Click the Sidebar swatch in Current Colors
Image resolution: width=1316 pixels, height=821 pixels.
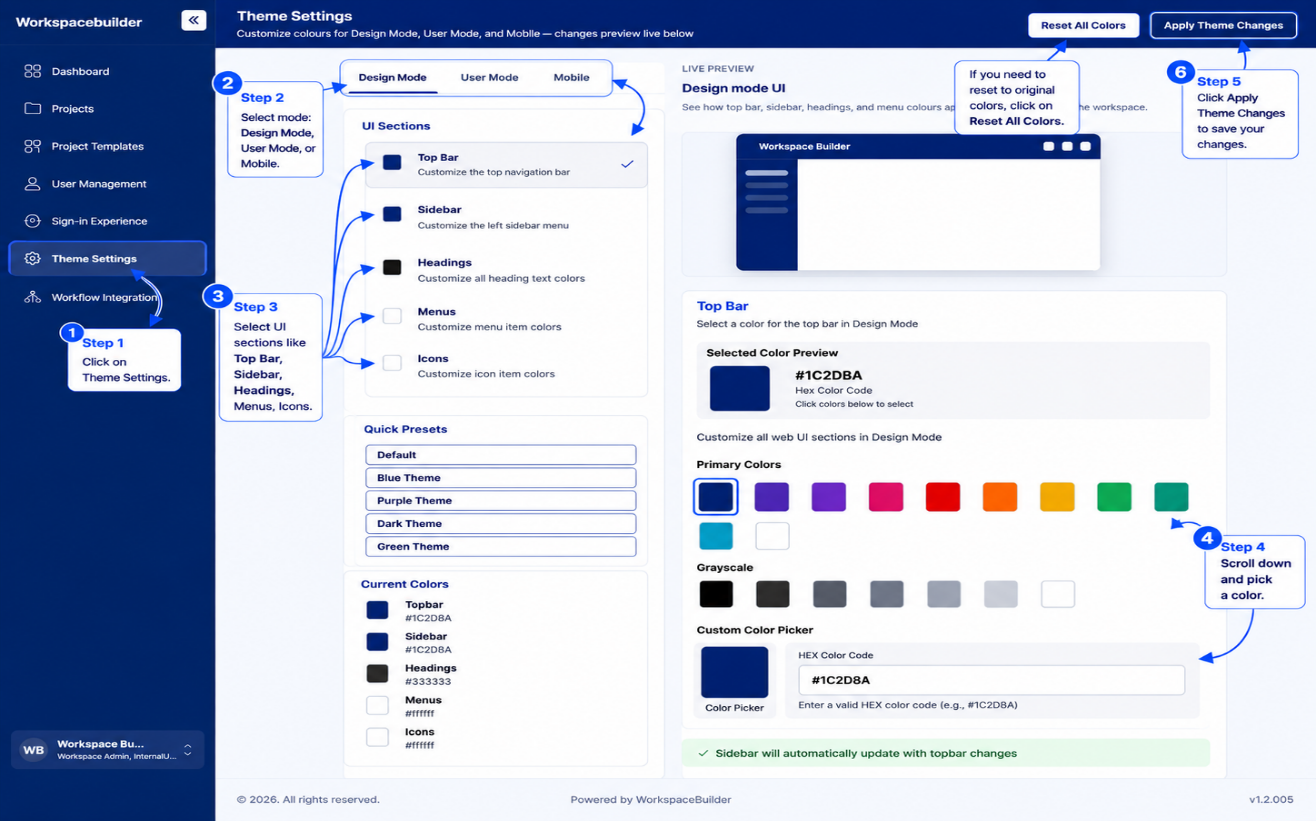377,642
